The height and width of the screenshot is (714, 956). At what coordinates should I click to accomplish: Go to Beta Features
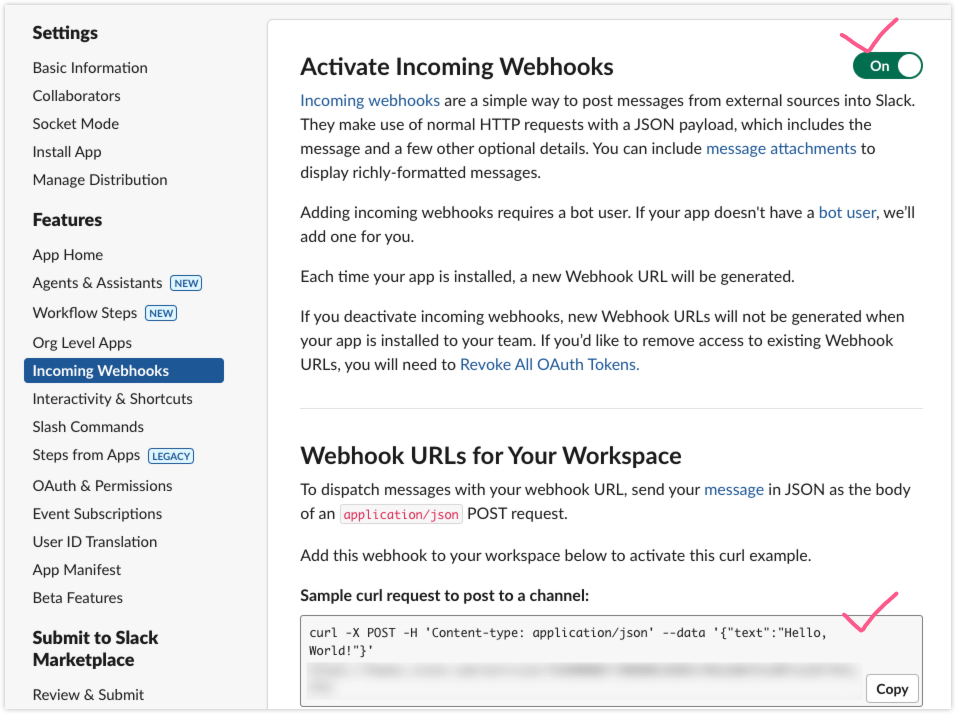78,598
